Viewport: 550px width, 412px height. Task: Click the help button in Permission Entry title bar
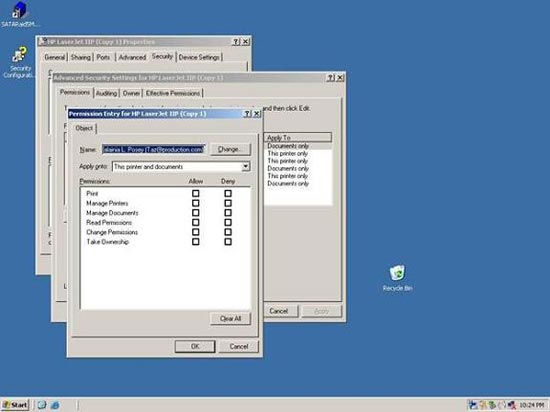tap(247, 114)
